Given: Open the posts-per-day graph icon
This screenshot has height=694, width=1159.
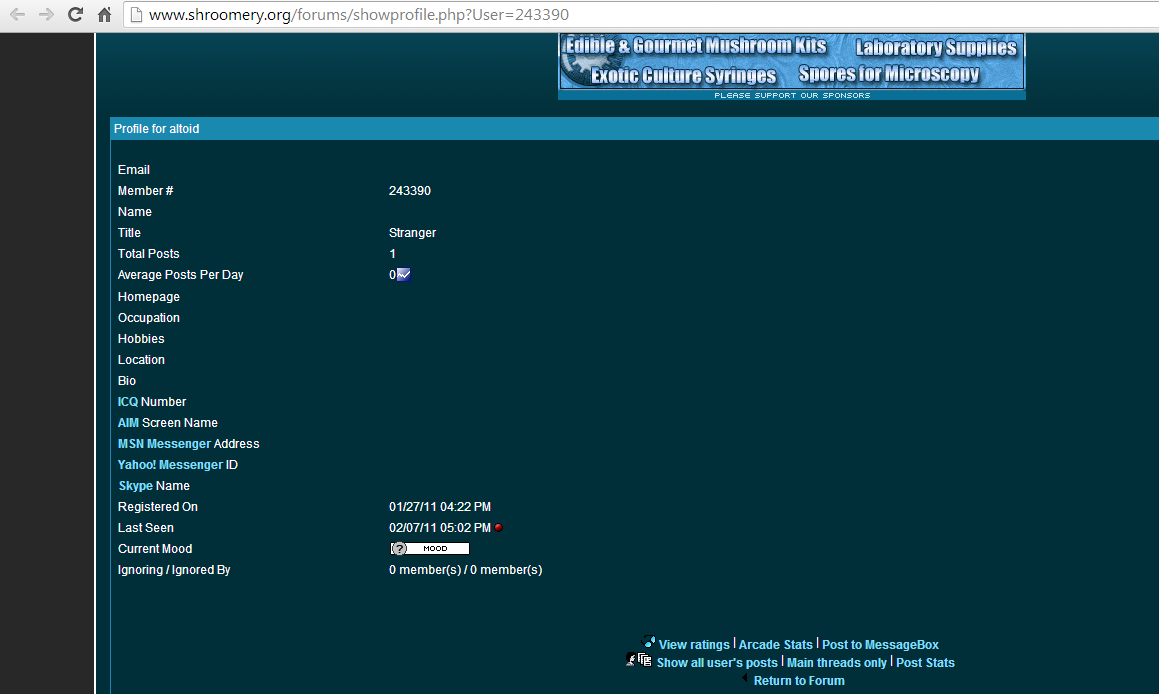Looking at the screenshot, I should tap(404, 275).
